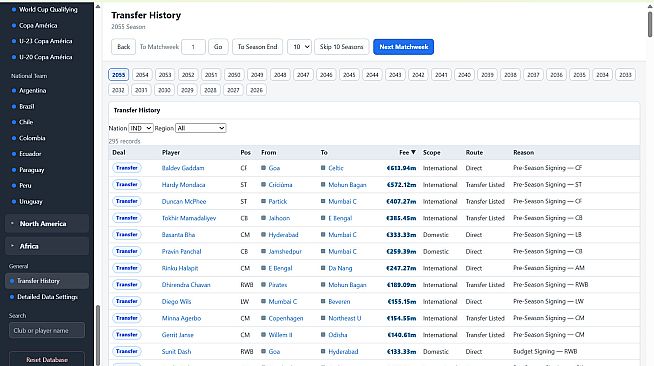
Task: Click the club icon beside Jamshedpur
Action: tap(263, 251)
